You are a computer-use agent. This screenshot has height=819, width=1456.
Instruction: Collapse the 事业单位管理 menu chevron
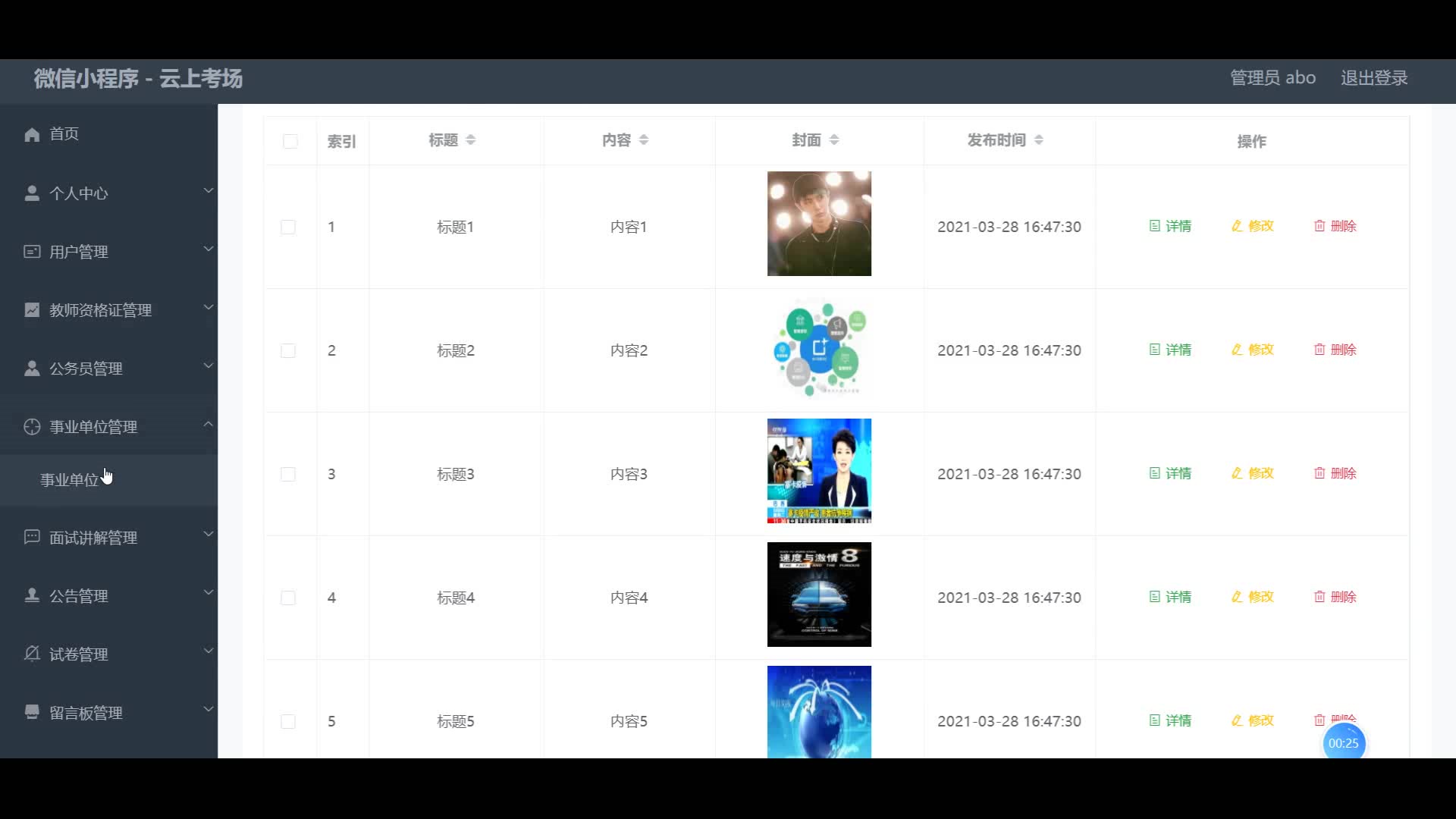coord(208,425)
